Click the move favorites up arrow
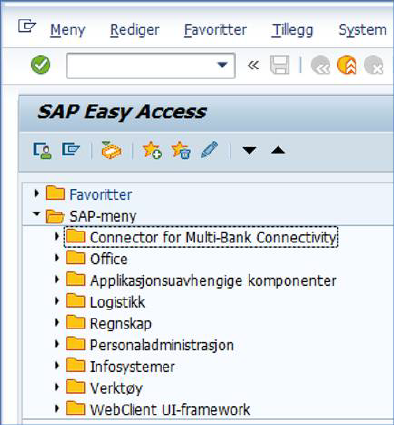This screenshot has height=425, width=394. [x=278, y=150]
